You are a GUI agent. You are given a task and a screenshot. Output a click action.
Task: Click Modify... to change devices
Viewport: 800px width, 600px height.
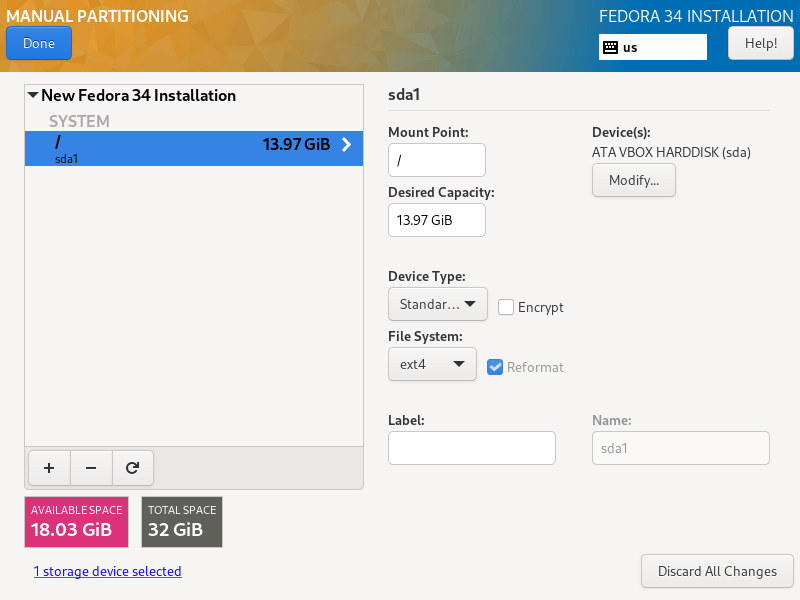[x=634, y=180]
